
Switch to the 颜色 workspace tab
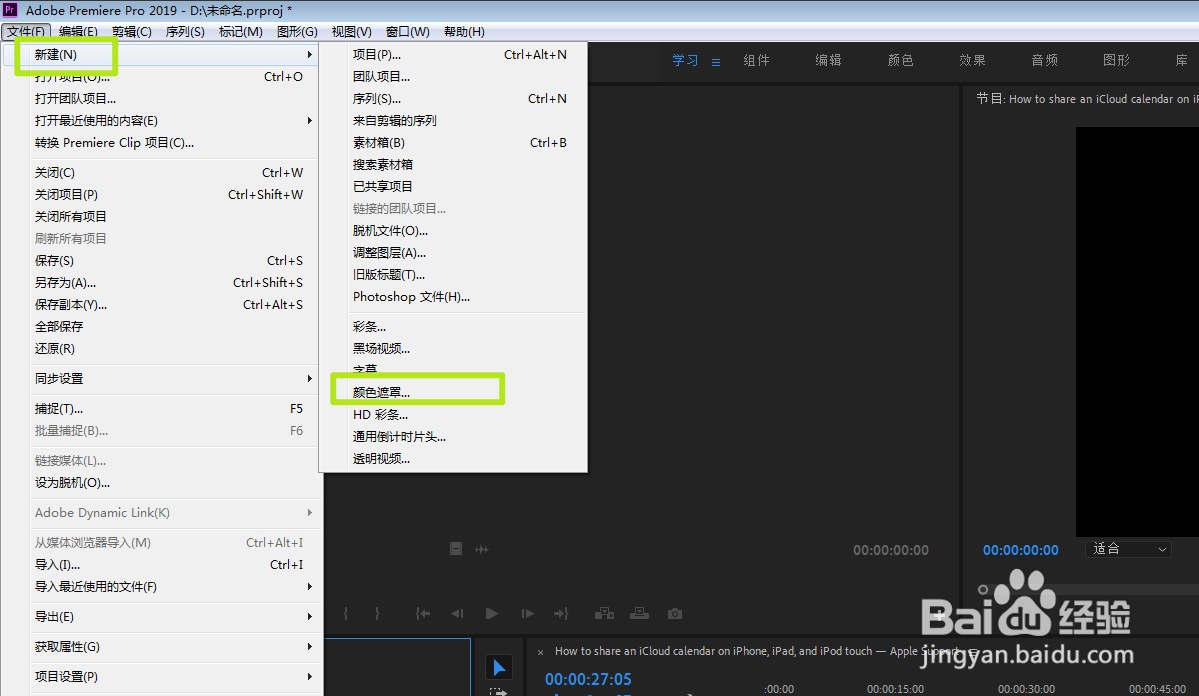coord(900,60)
